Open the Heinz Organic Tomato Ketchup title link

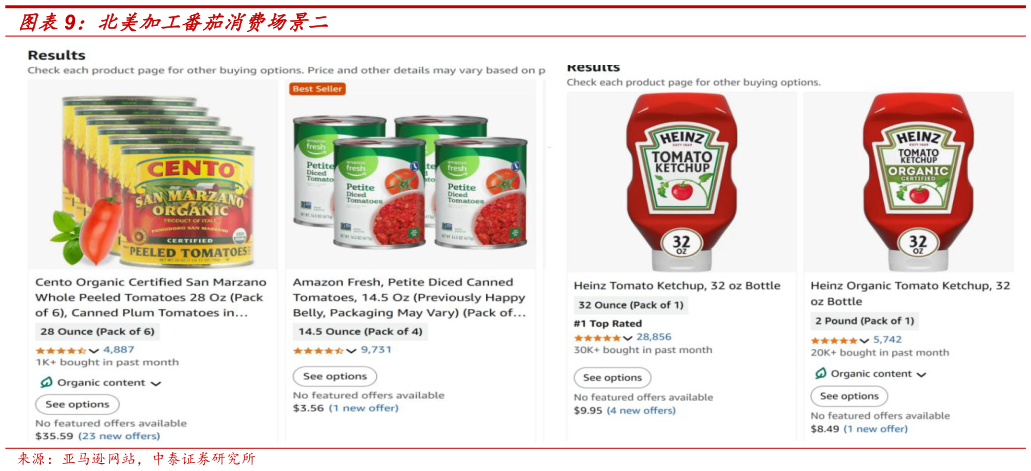[910, 293]
